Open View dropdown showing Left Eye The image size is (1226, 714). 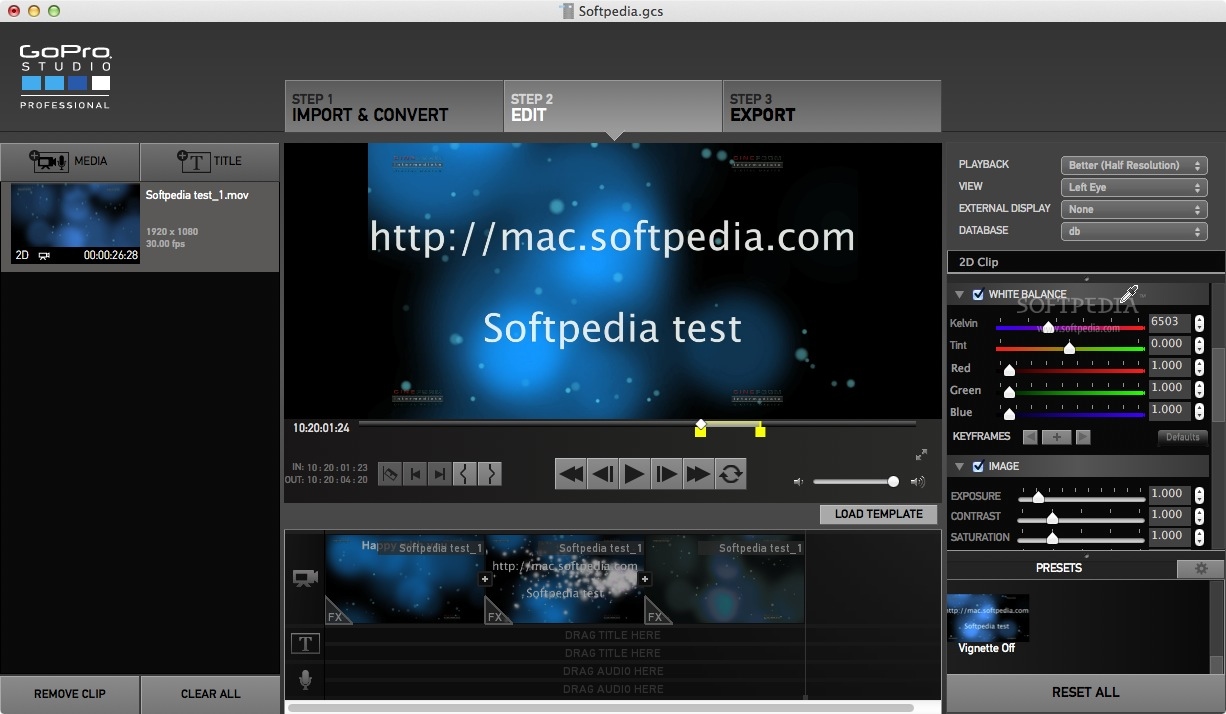click(1134, 187)
